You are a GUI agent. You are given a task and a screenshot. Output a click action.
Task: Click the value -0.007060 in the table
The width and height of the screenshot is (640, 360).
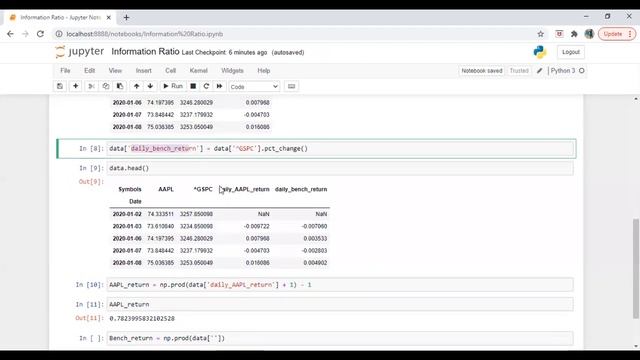click(x=314, y=226)
